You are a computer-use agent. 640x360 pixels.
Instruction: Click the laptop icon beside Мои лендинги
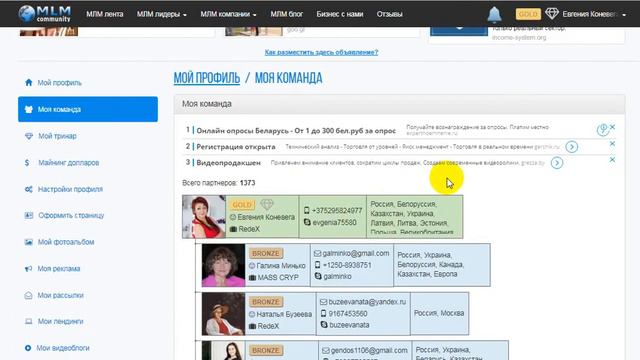point(28,321)
